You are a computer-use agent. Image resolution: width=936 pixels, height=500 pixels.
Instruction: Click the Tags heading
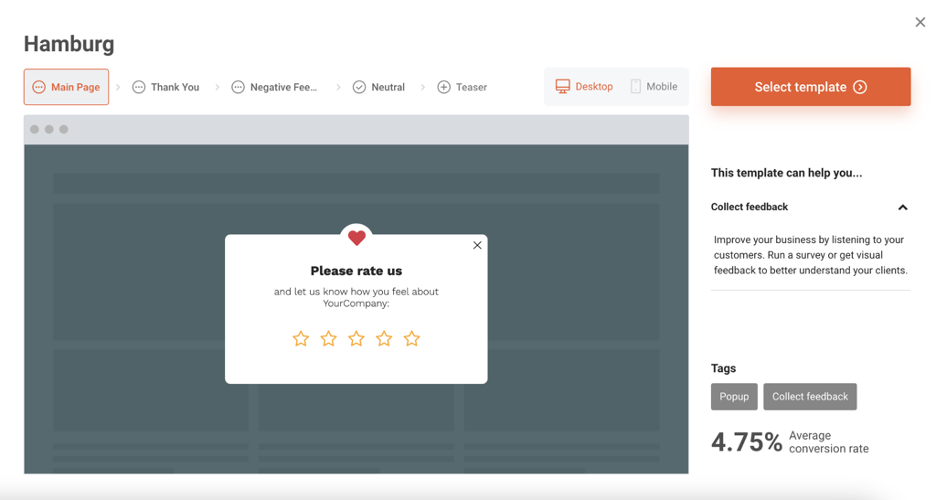[x=723, y=368]
